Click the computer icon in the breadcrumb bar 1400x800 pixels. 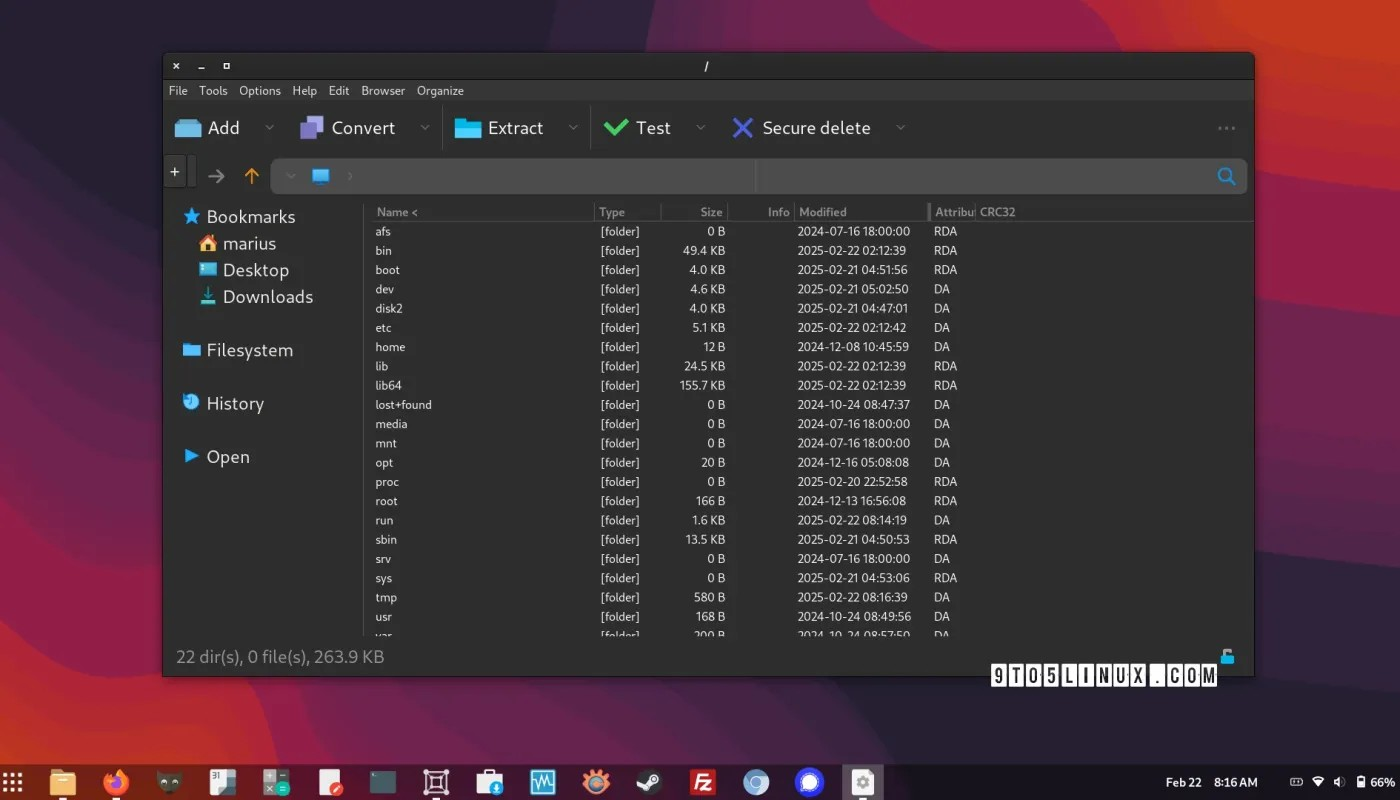[320, 176]
